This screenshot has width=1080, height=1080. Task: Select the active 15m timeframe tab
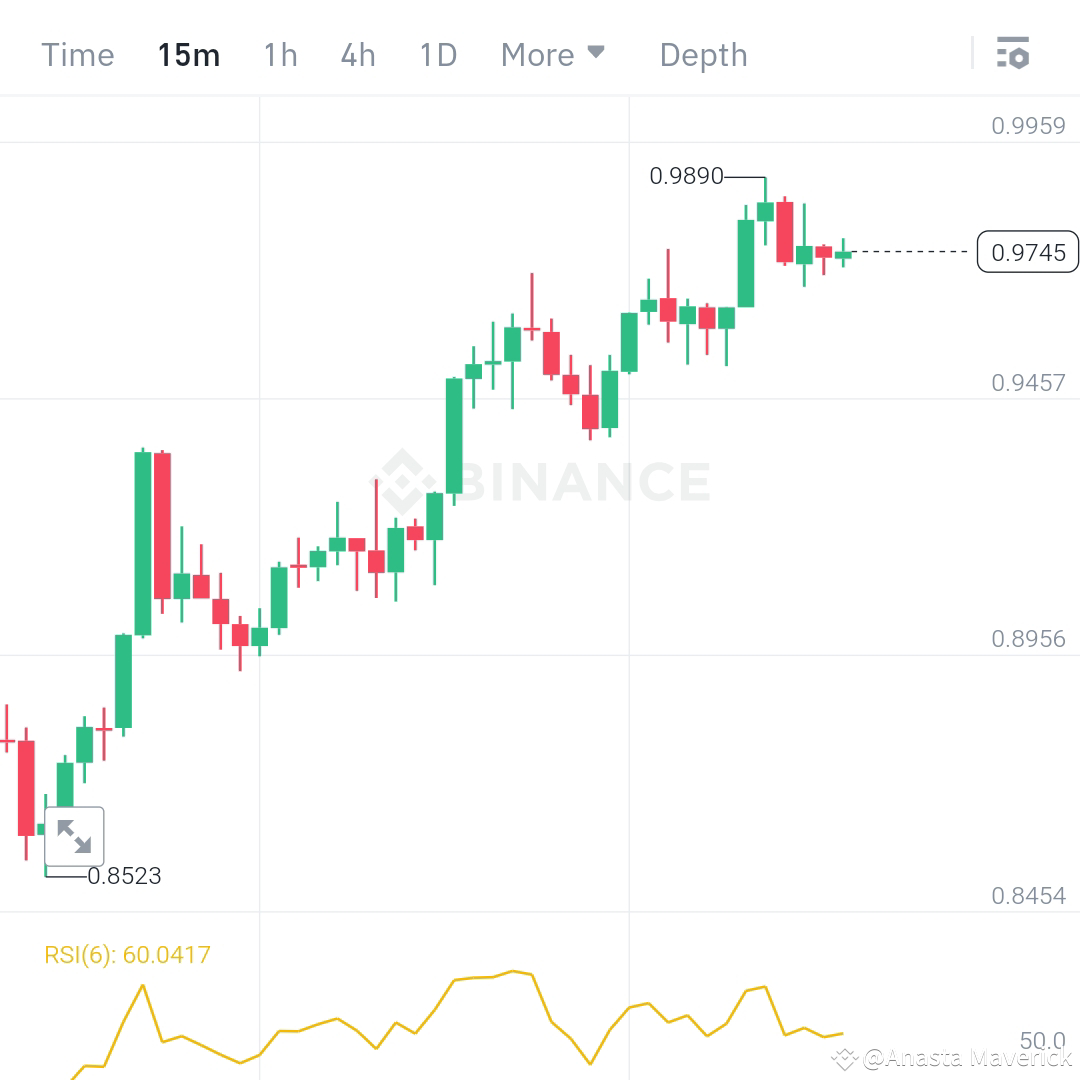click(x=189, y=55)
